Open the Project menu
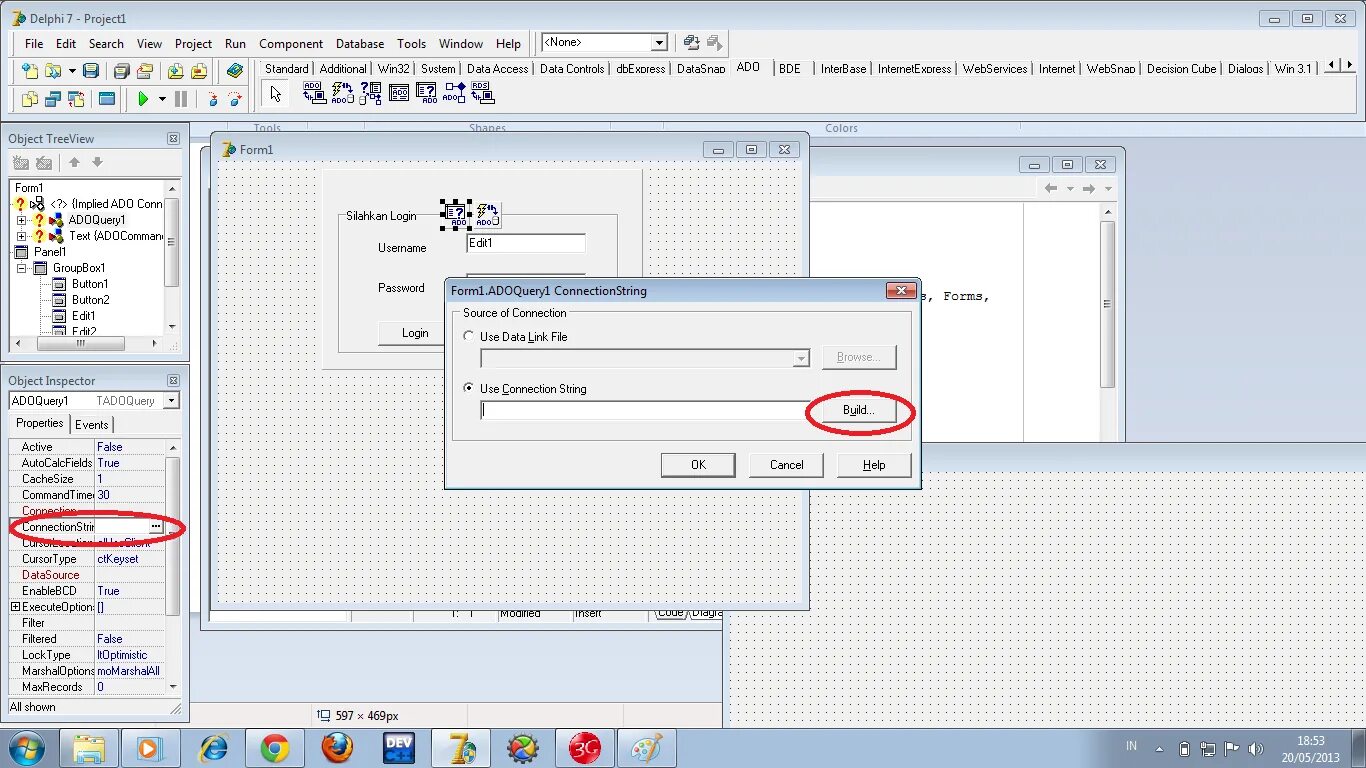The width and height of the screenshot is (1366, 768). tap(193, 44)
